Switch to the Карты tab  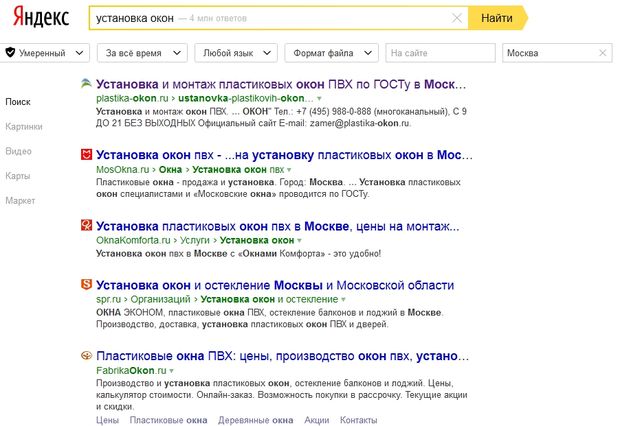tap(18, 176)
